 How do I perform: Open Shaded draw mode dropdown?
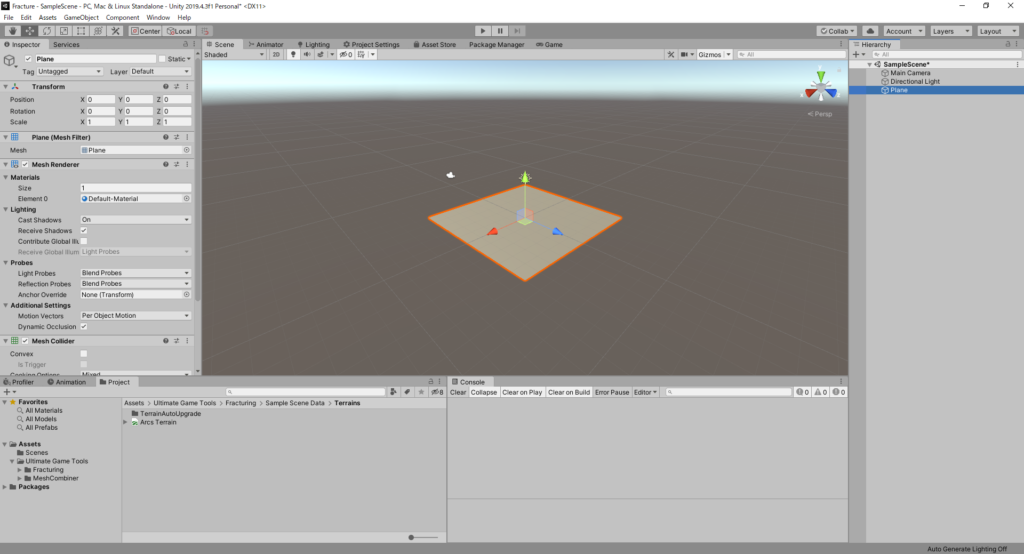[x=234, y=55]
